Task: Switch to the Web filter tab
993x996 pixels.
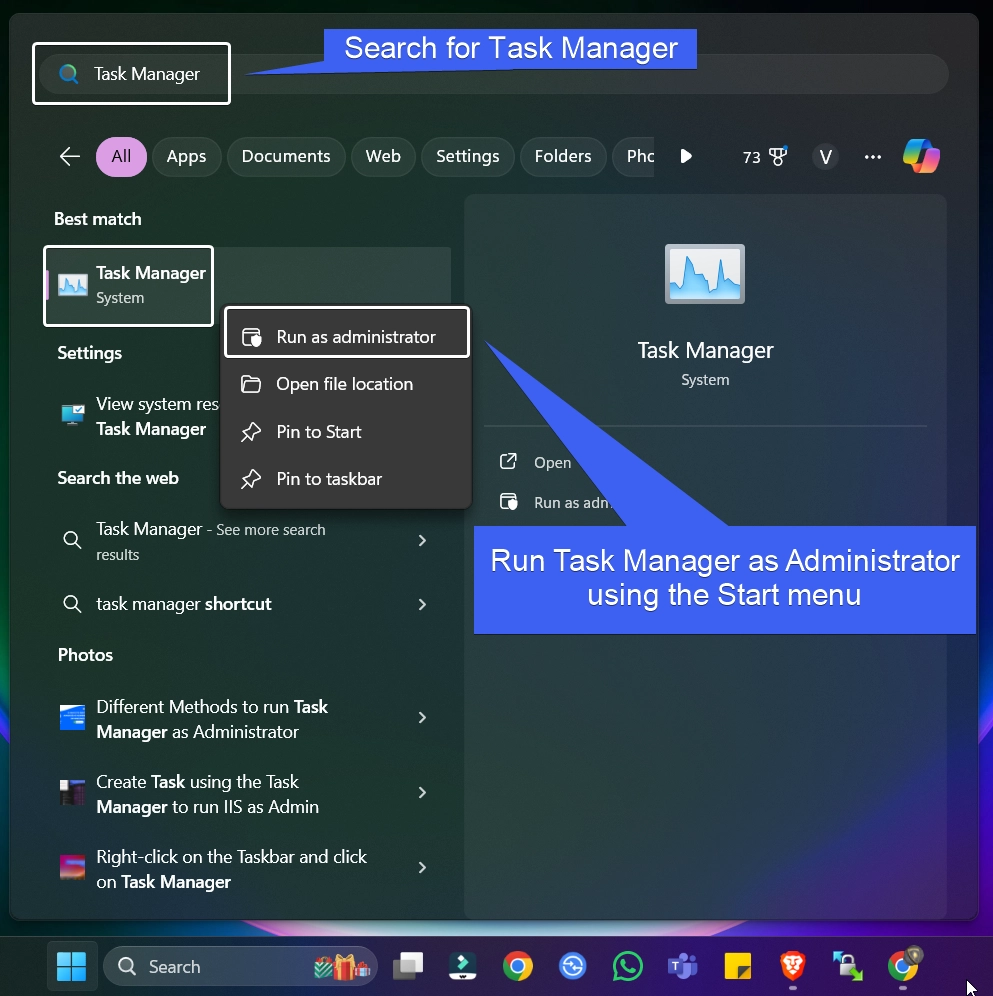Action: (x=383, y=156)
